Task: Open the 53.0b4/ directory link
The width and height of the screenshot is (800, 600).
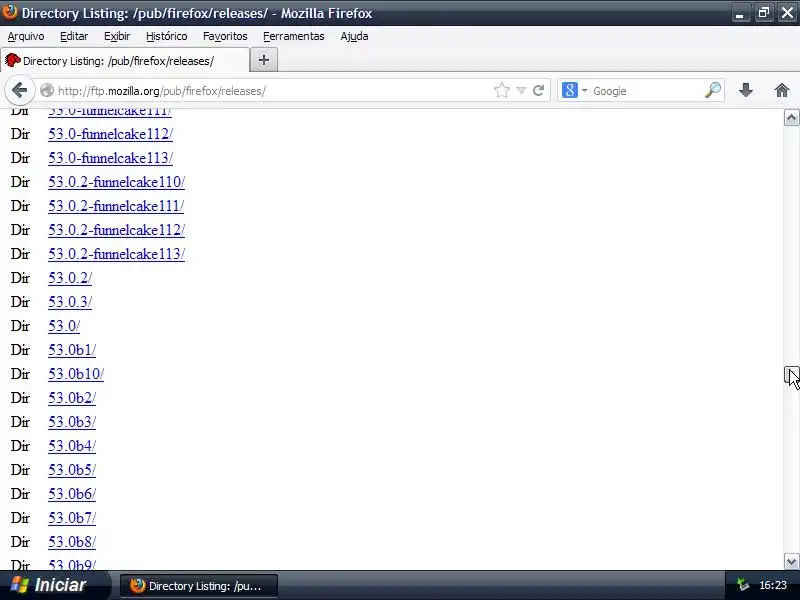Action: pos(72,445)
